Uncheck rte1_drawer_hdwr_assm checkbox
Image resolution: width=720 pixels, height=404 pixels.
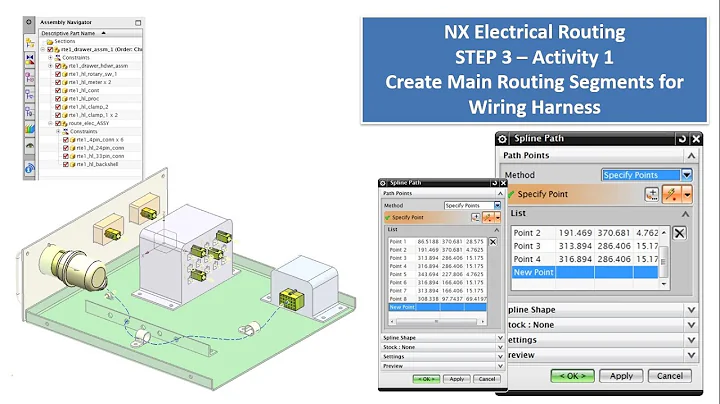tap(58, 66)
